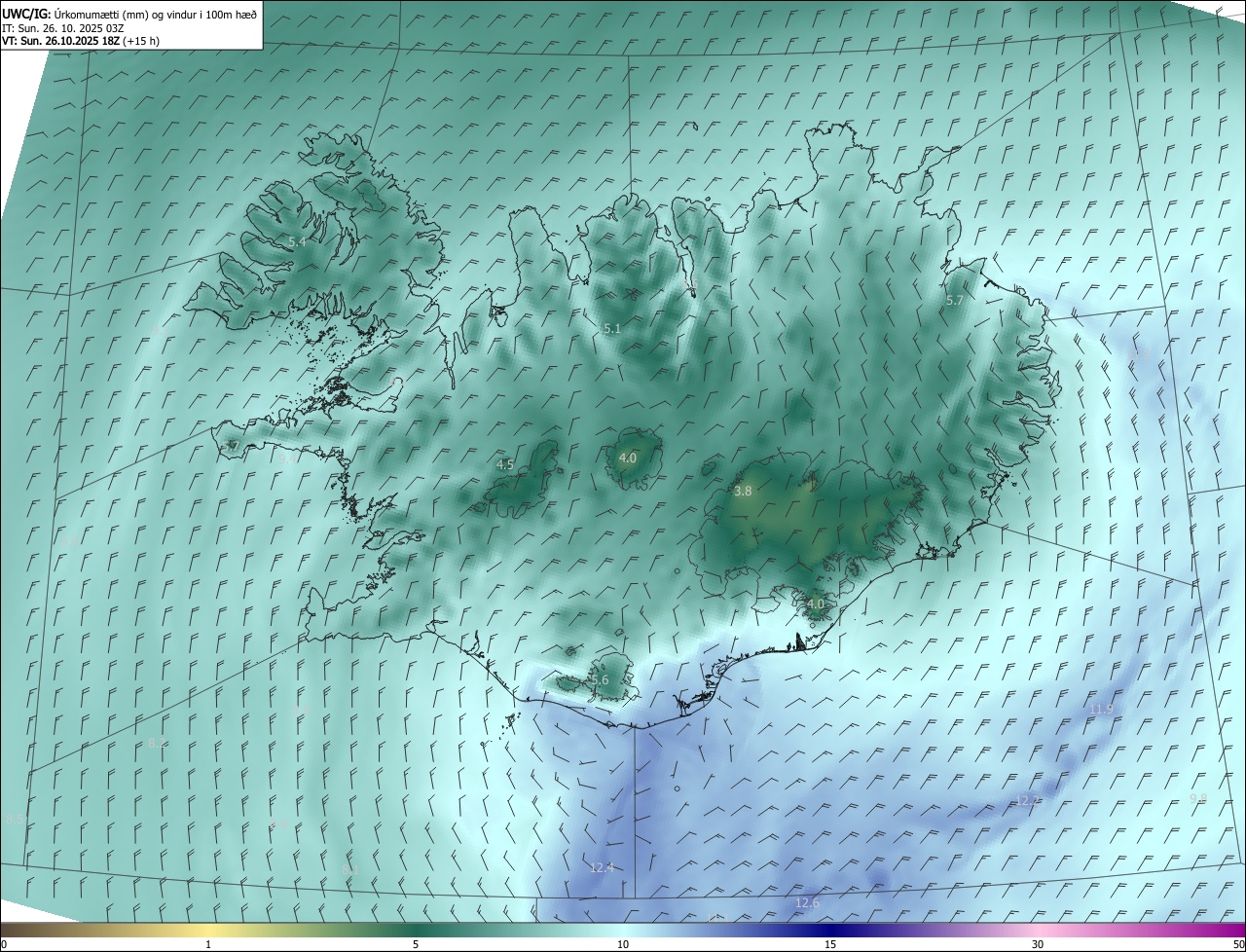Click the colorbar tick label 10

(x=623, y=944)
